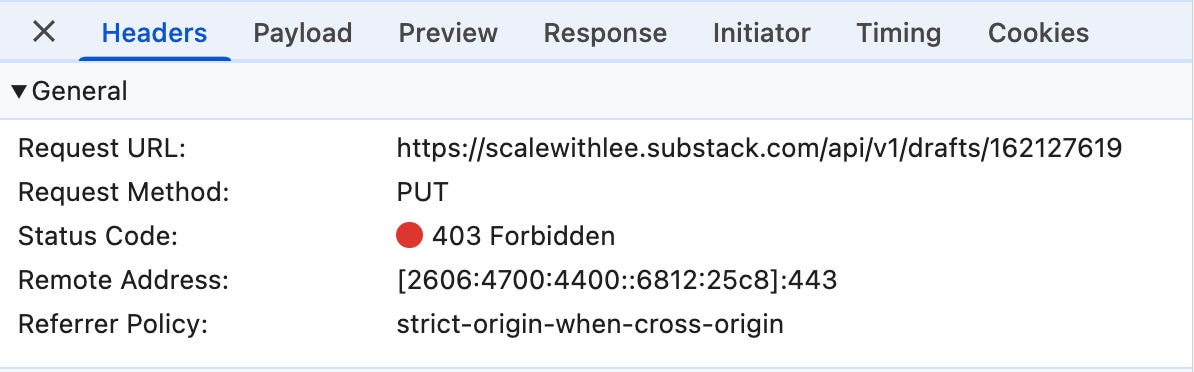Switch to the Response tab

605,33
